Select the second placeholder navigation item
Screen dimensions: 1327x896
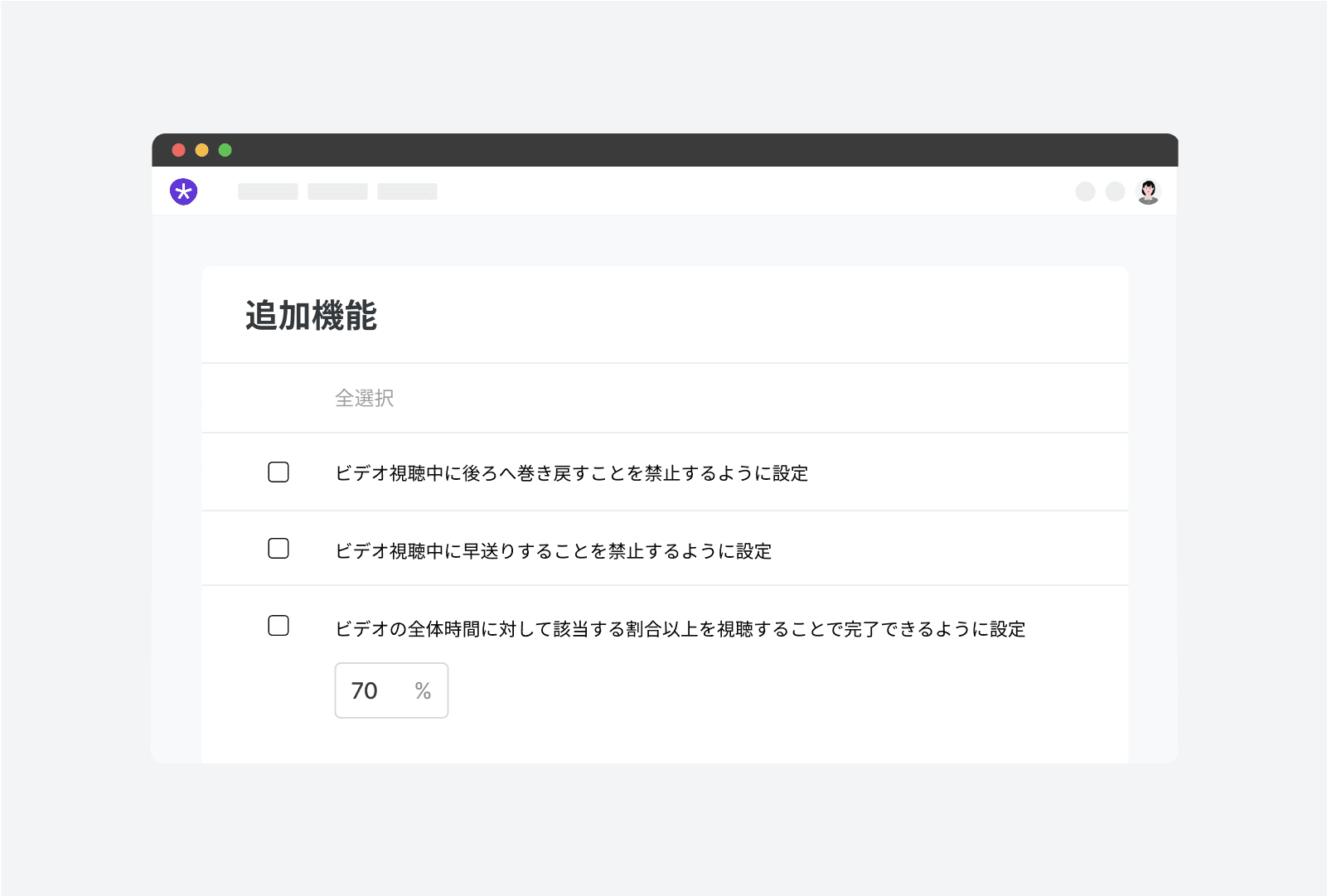[x=337, y=191]
